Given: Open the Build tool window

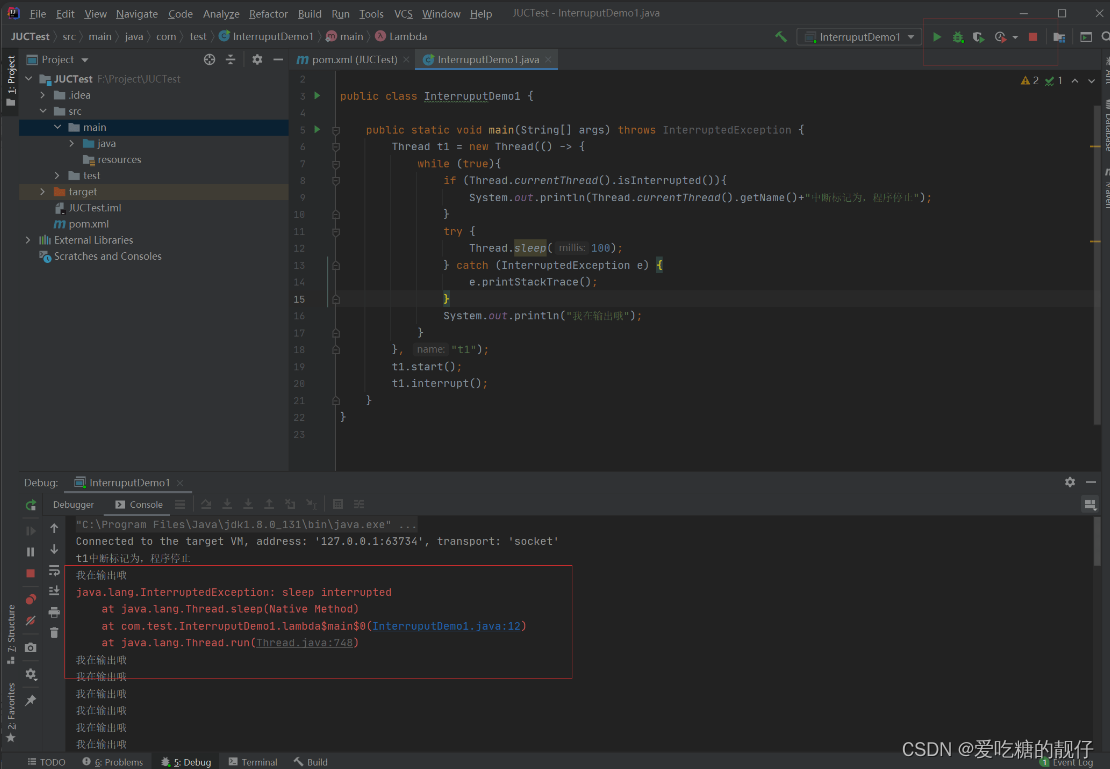Looking at the screenshot, I should [311, 762].
